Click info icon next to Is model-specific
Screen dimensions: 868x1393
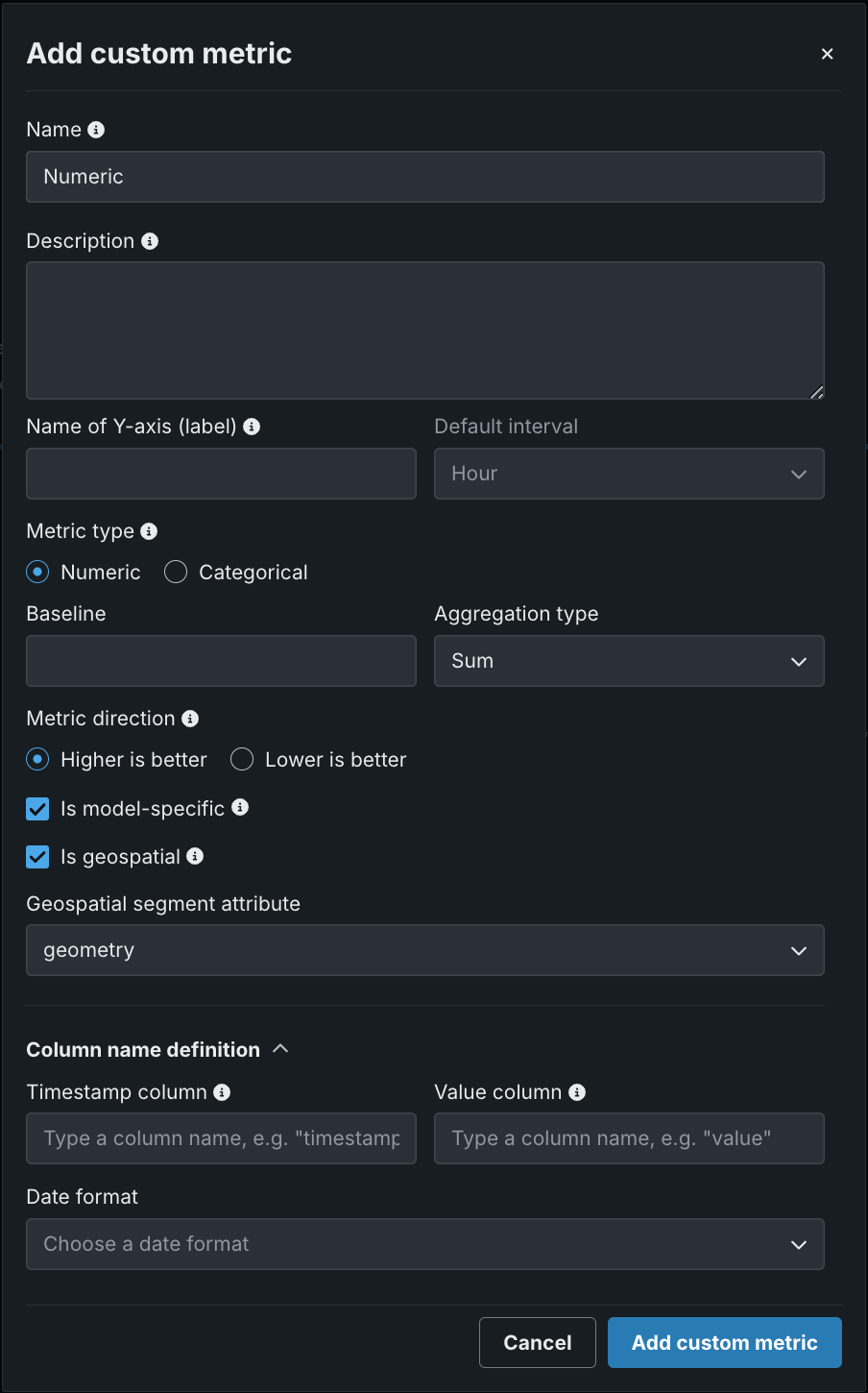[x=240, y=808]
